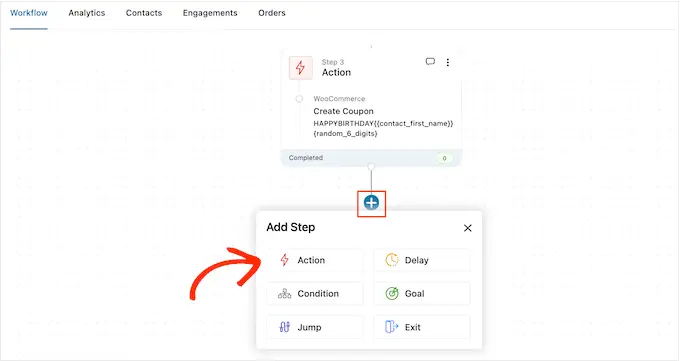Image resolution: width=680 pixels, height=361 pixels.
Task: Click the Completed count badge
Action: pos(445,158)
